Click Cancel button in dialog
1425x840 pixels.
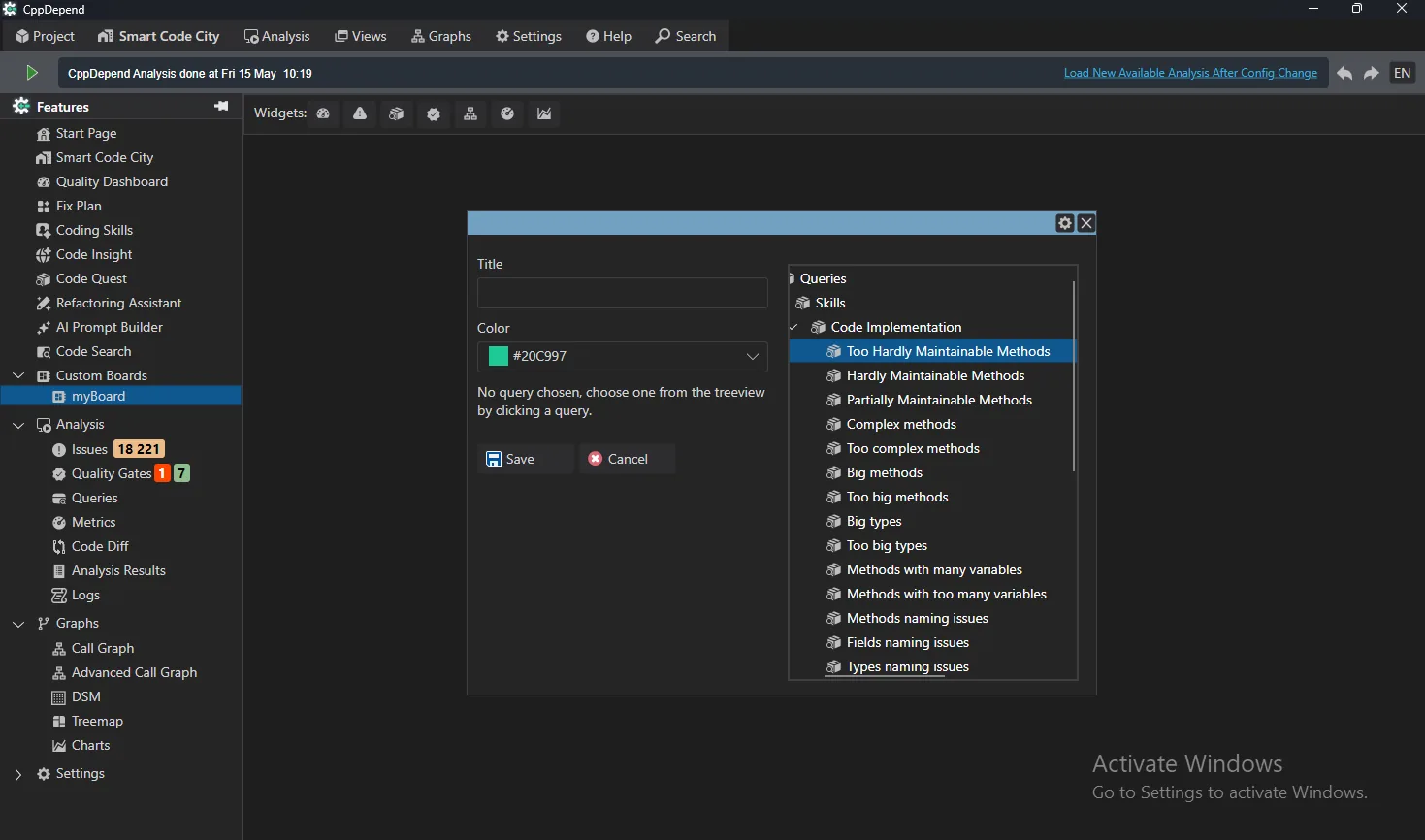click(x=627, y=459)
